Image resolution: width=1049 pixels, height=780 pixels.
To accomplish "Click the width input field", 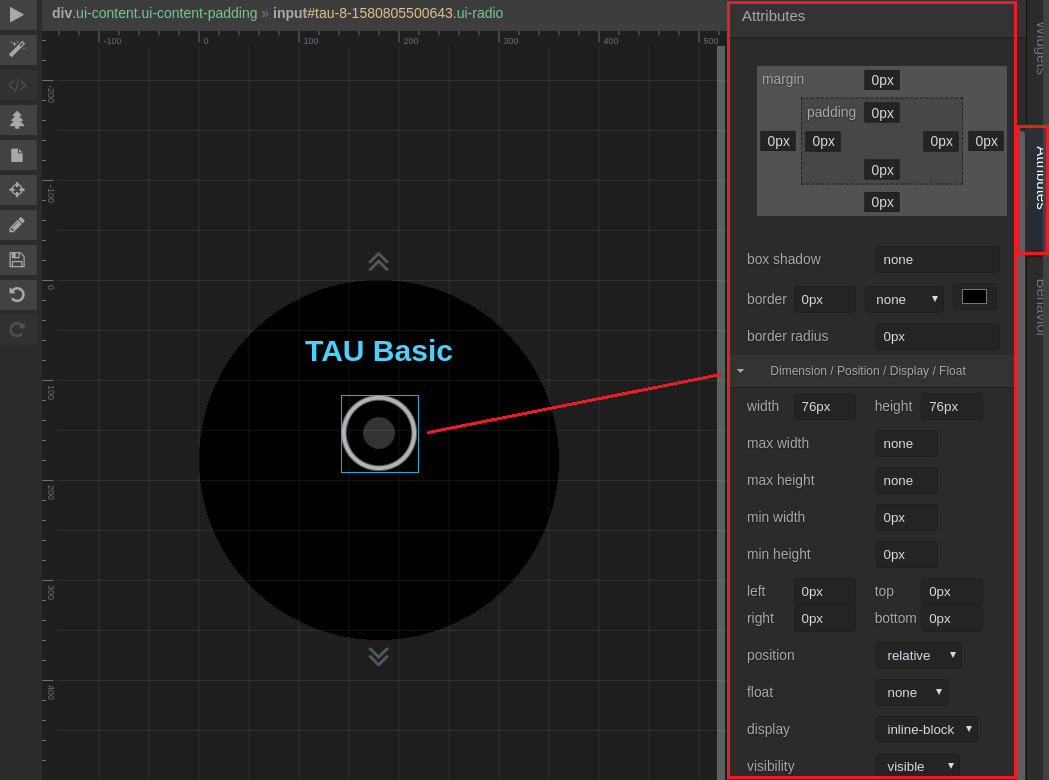I will click(x=824, y=406).
